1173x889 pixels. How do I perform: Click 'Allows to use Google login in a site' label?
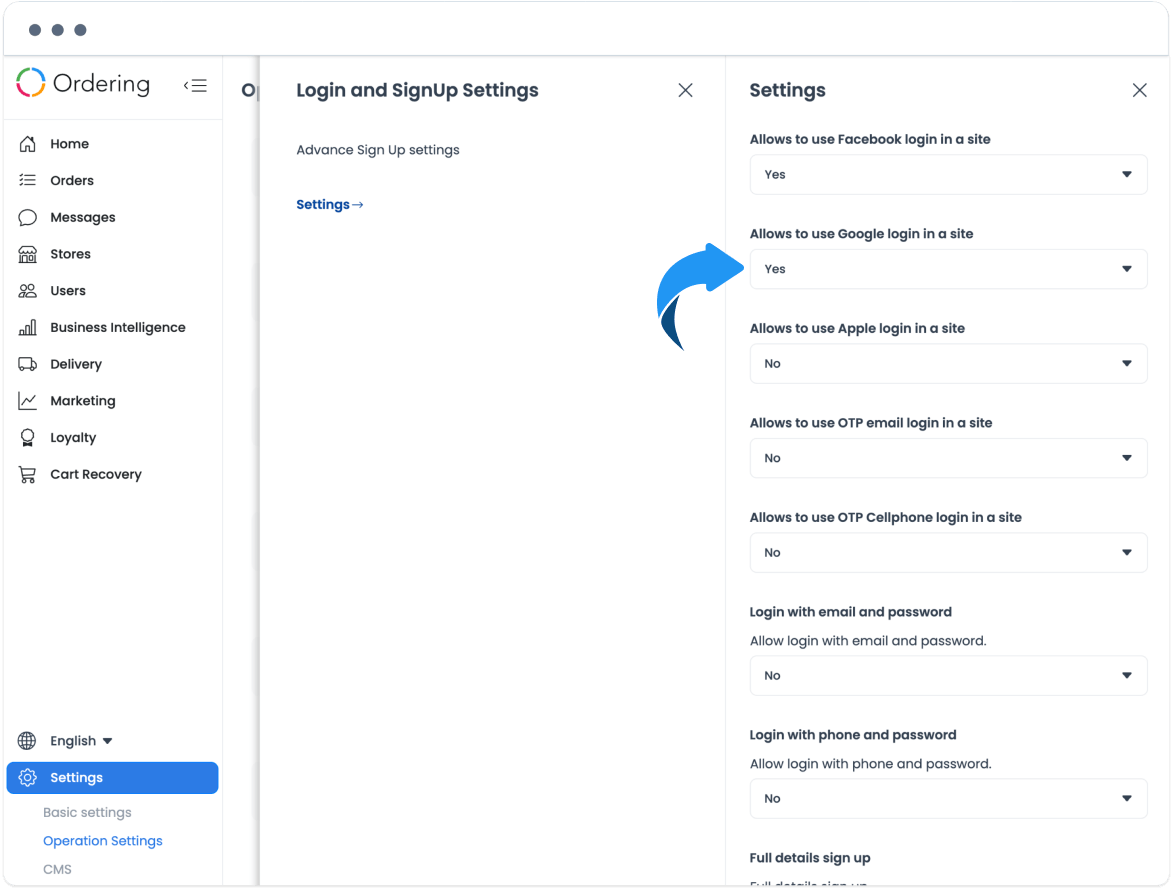(862, 233)
